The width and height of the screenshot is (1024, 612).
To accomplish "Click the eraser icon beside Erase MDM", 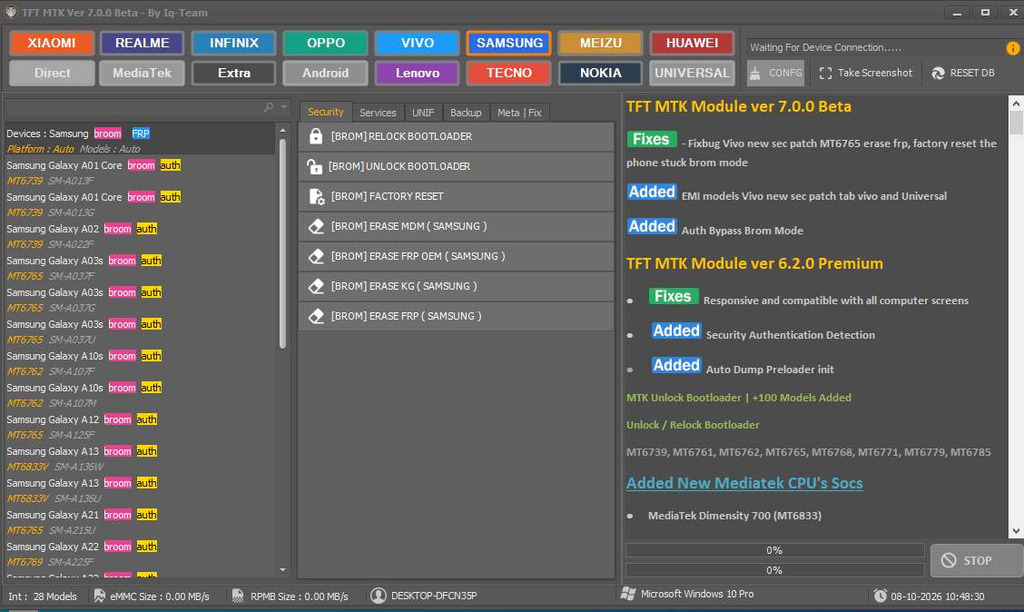I will 316,227.
